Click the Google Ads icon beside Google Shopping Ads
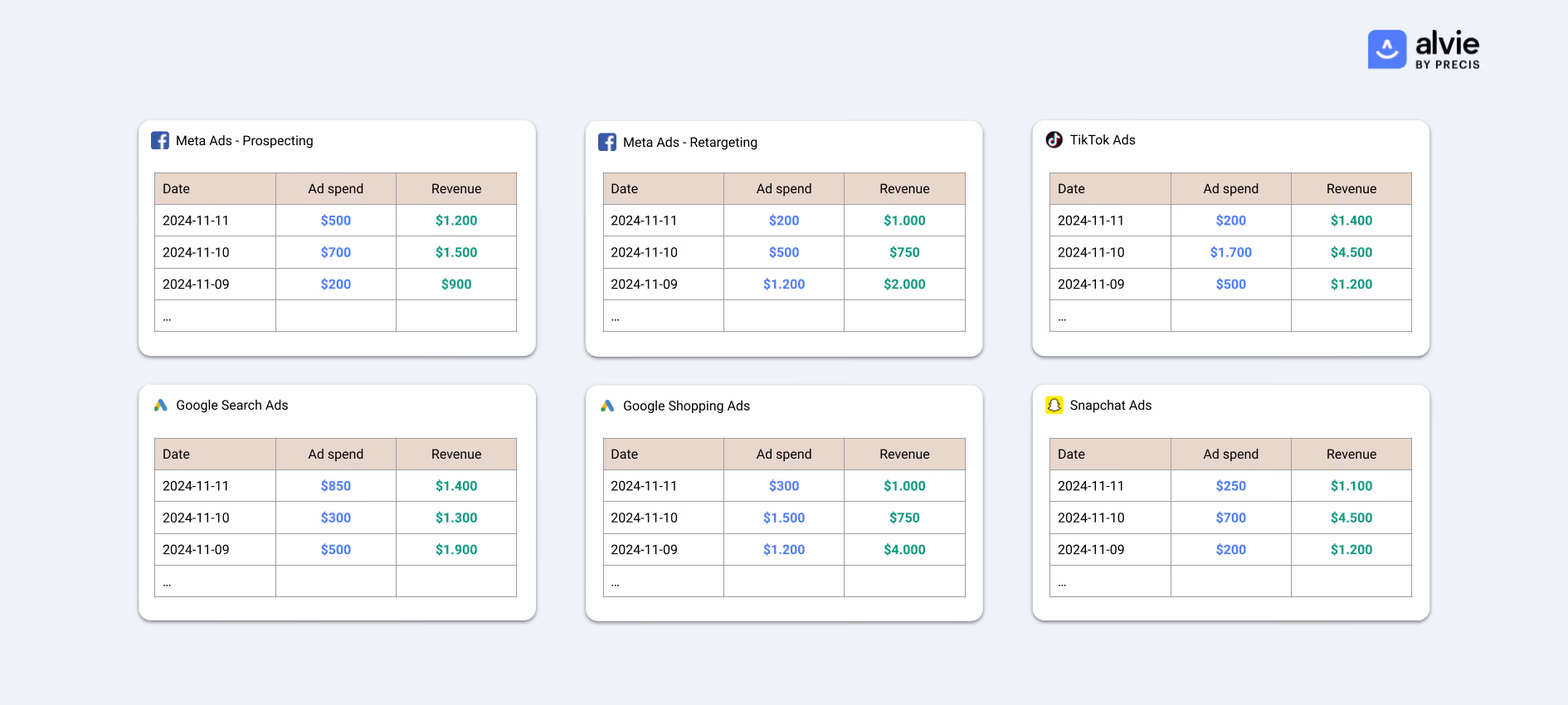 607,406
